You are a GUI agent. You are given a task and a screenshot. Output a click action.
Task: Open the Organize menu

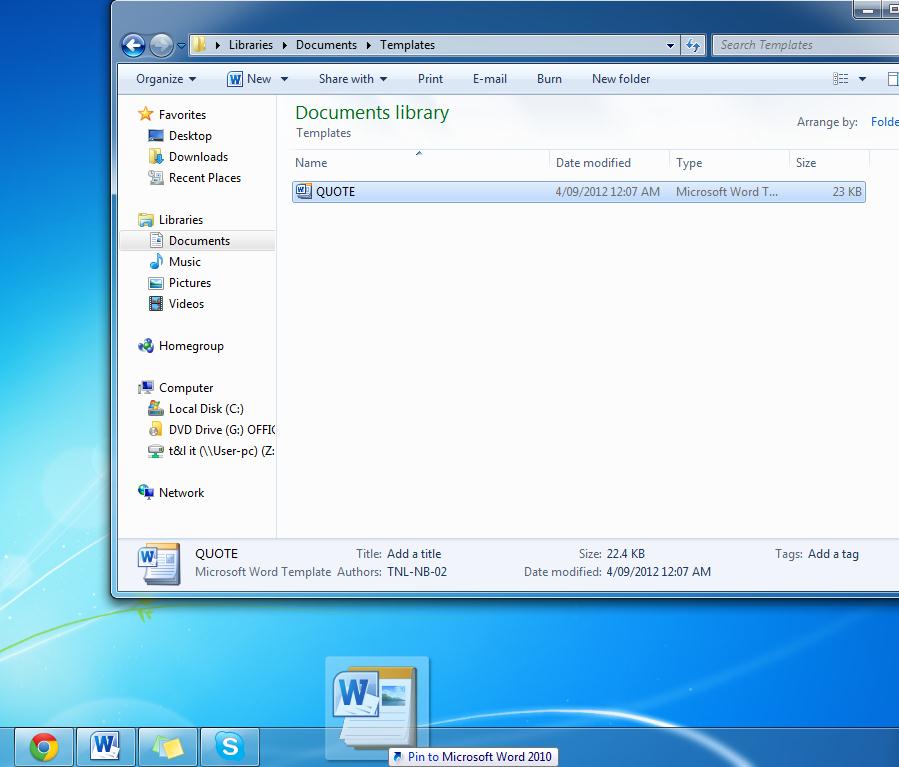click(166, 79)
